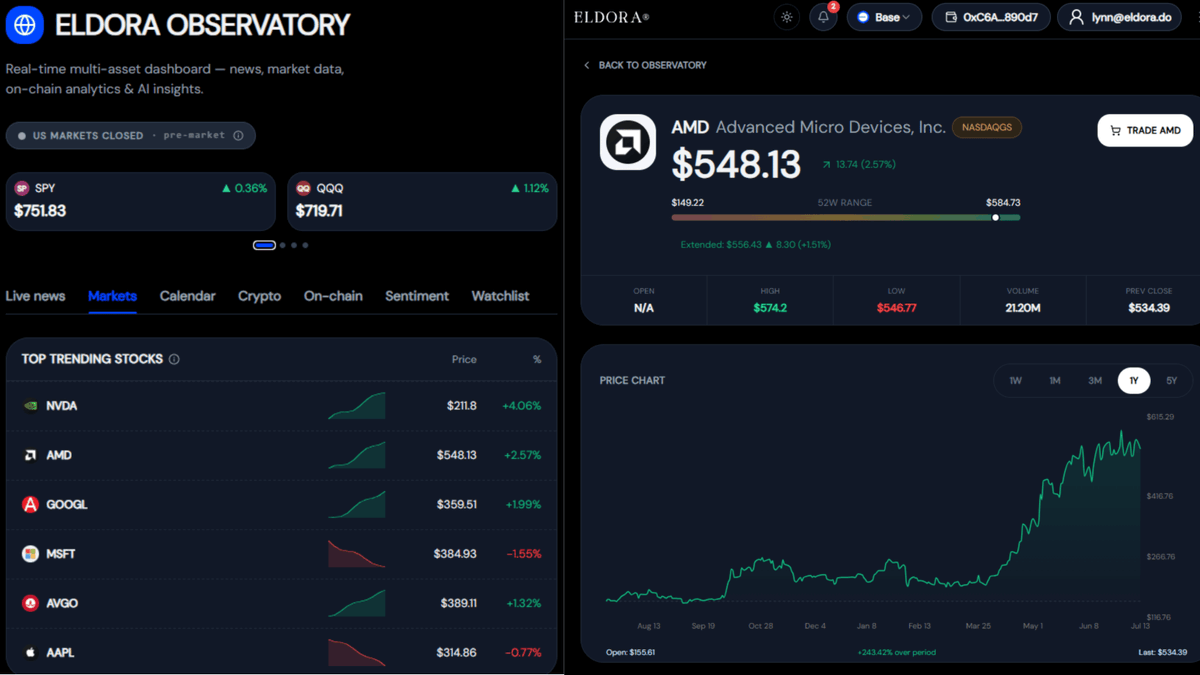Select the 1W chart range

1015,380
